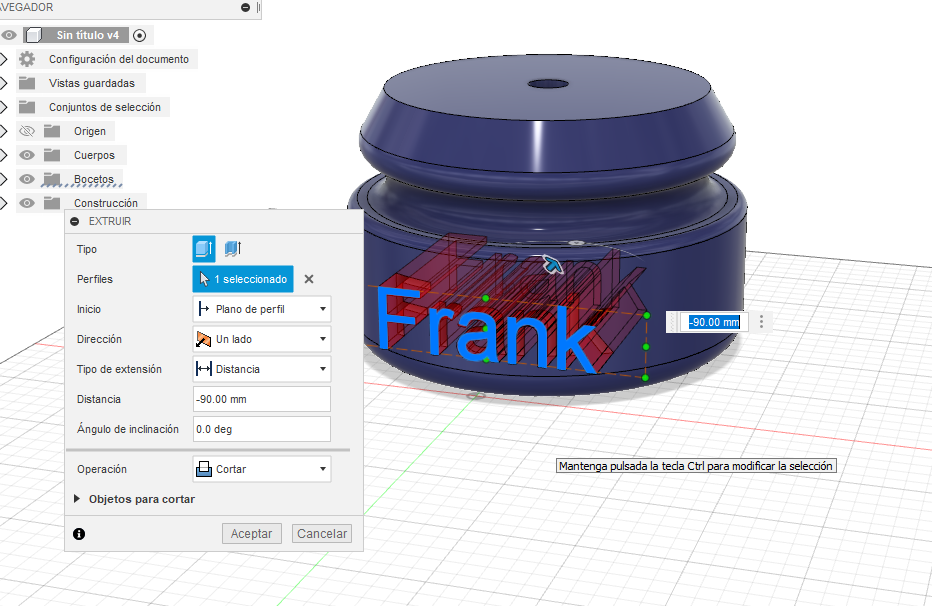Select the Cuerpos tree item

pyautogui.click(x=94, y=155)
